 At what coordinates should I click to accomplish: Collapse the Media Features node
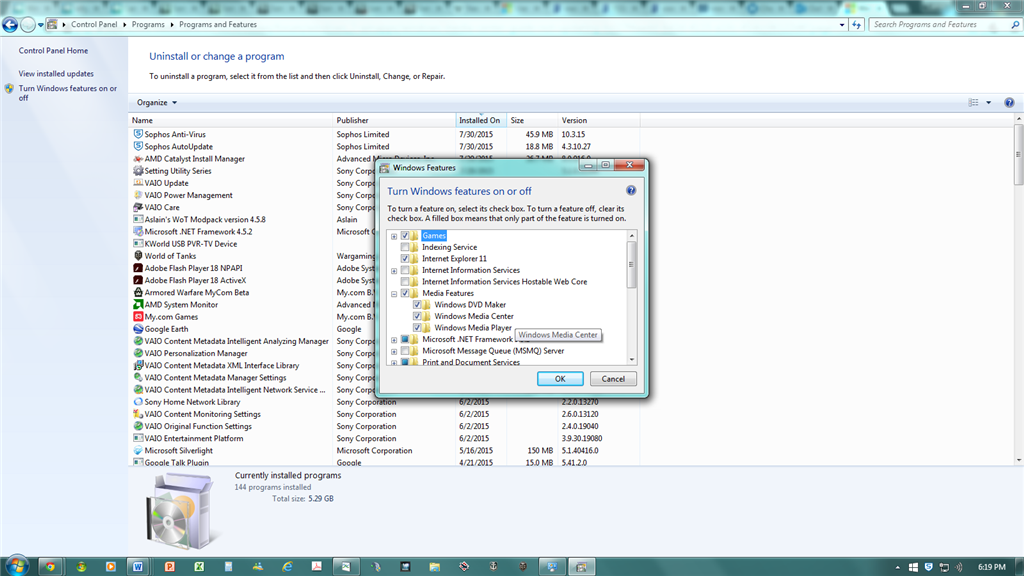[394, 293]
